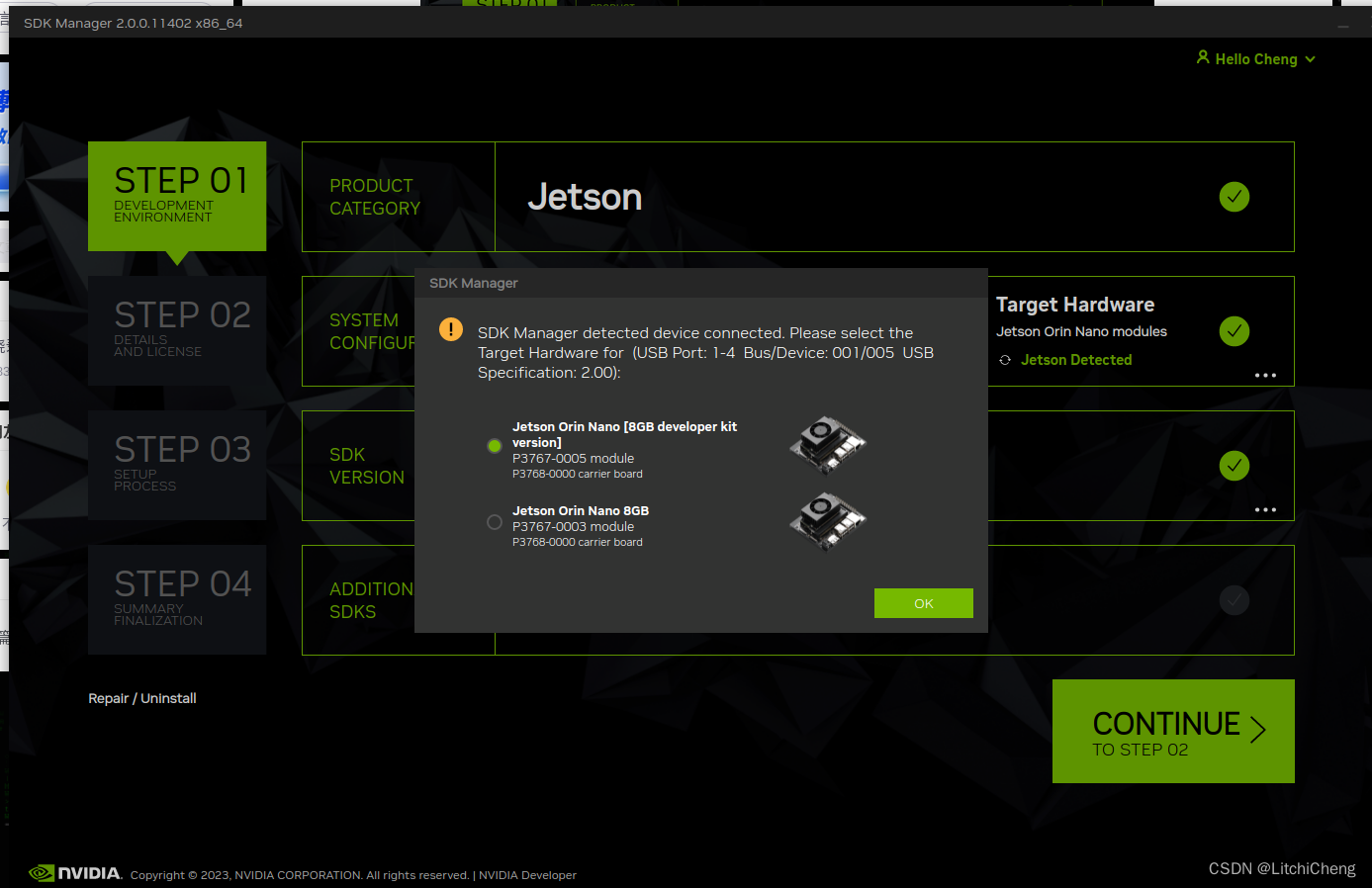The height and width of the screenshot is (888, 1372).
Task: Select the Jetson Orin Nano 8GB developer kit radio button
Action: [494, 446]
